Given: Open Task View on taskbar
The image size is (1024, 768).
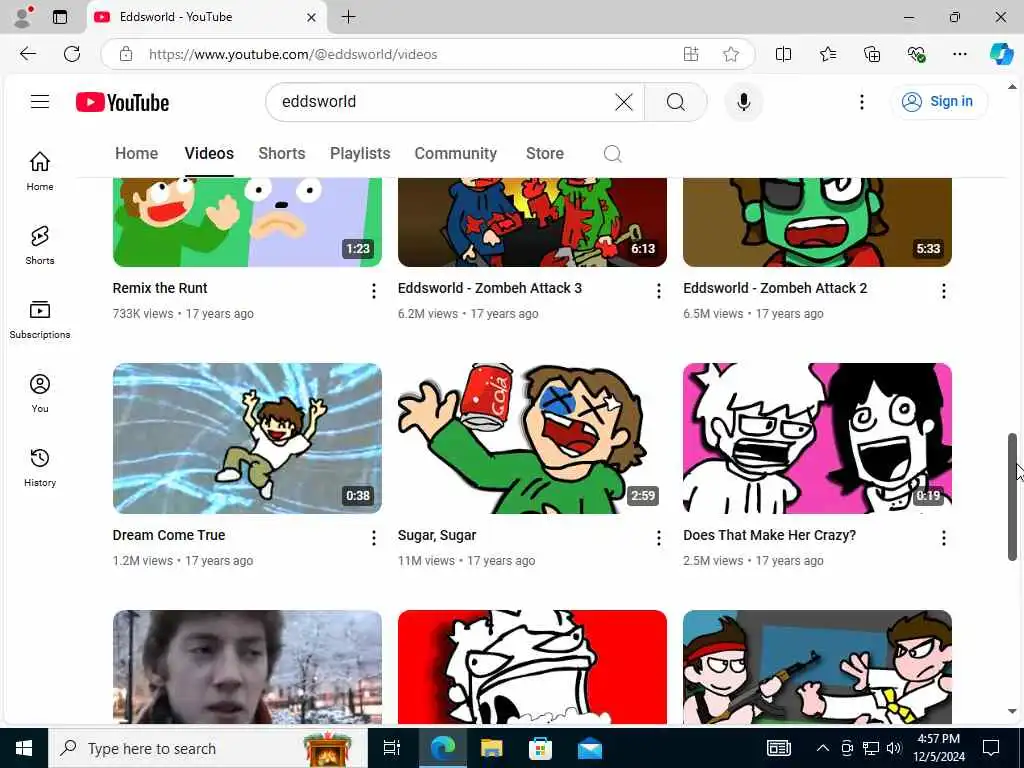Looking at the screenshot, I should click(392, 748).
